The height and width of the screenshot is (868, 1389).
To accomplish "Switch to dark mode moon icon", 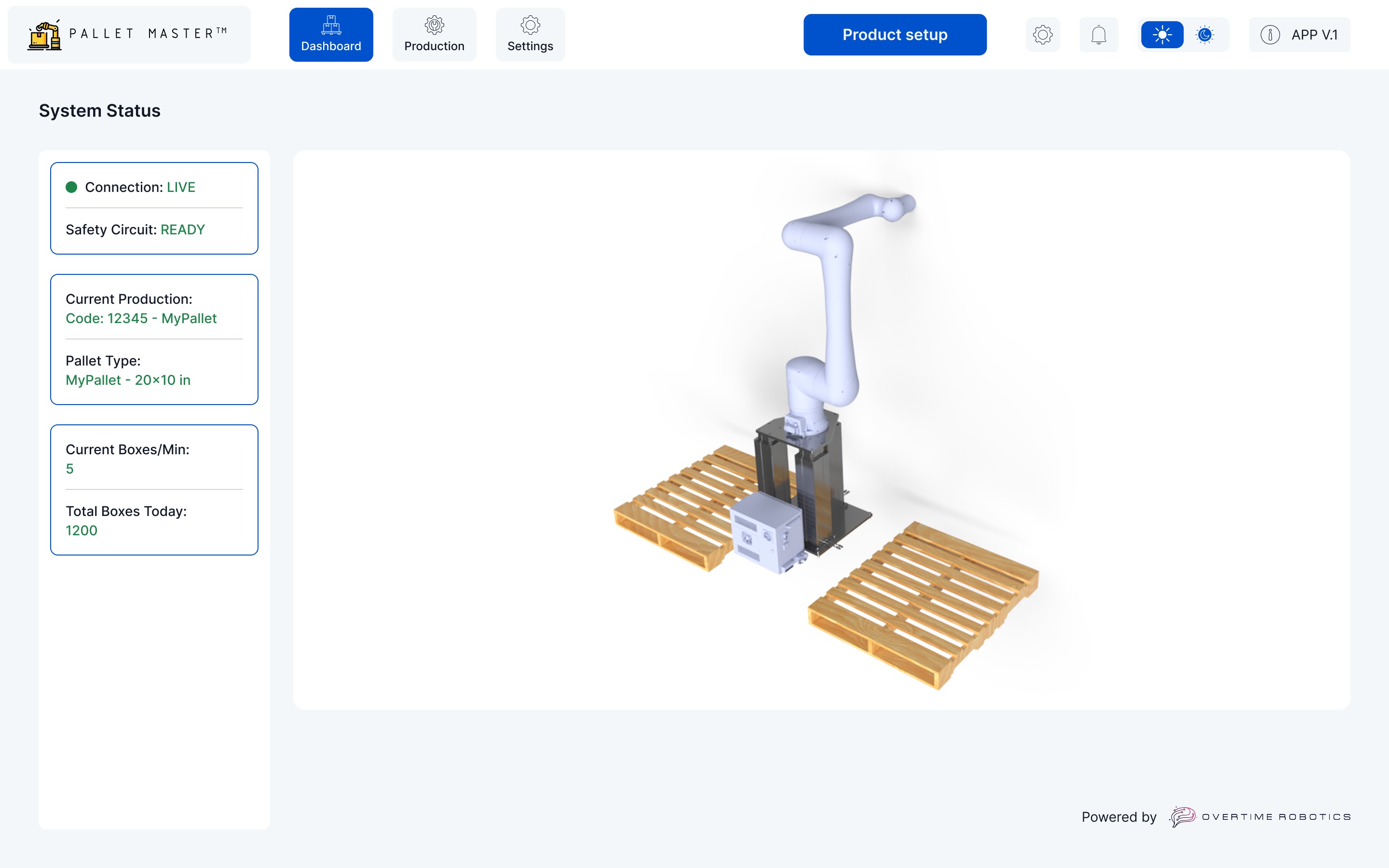I will coord(1205,34).
